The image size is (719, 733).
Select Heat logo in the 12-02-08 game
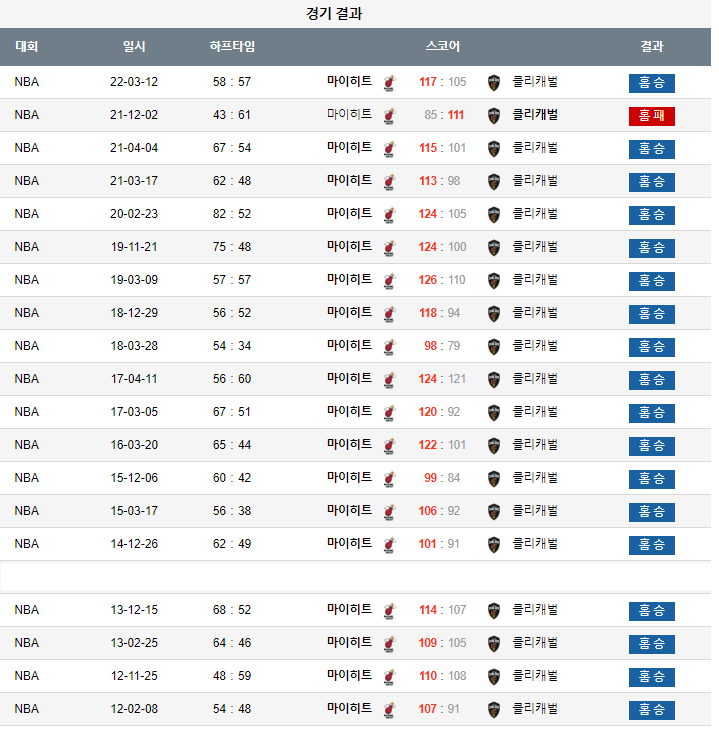(x=389, y=710)
